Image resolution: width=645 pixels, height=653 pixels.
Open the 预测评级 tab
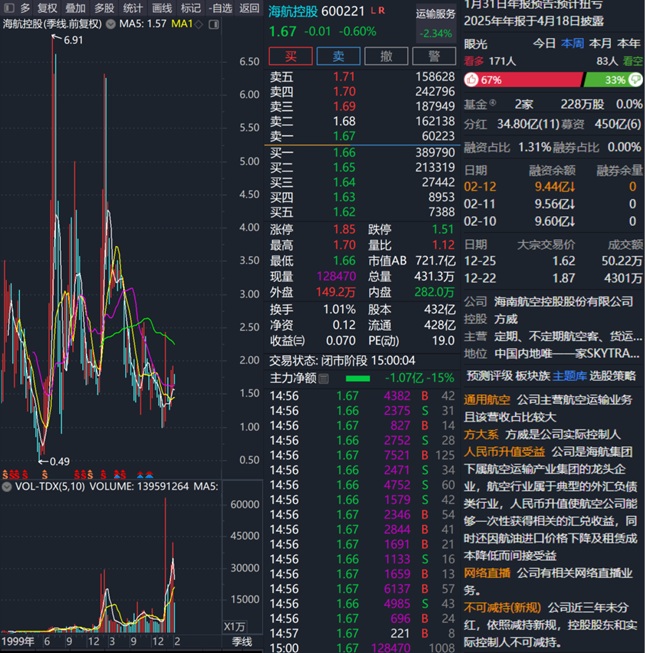click(x=489, y=376)
